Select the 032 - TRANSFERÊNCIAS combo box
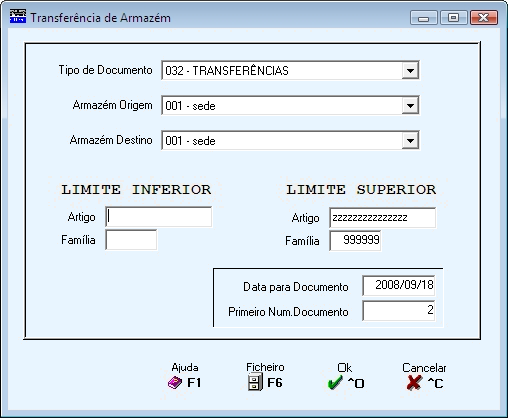This screenshot has height=418, width=508. pos(290,70)
